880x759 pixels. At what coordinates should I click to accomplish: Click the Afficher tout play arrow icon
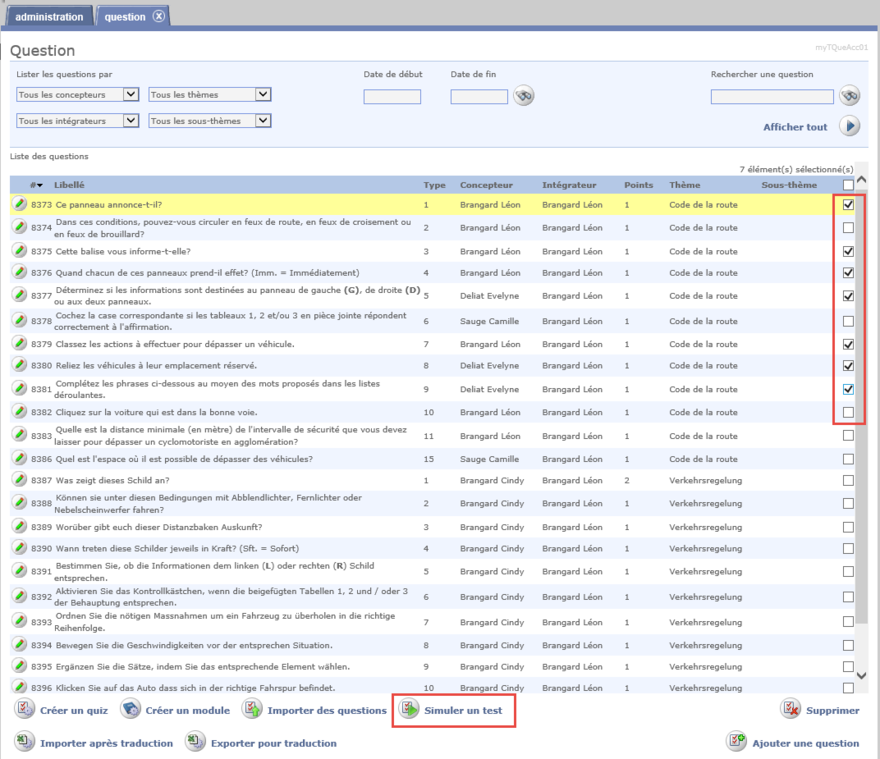(849, 126)
